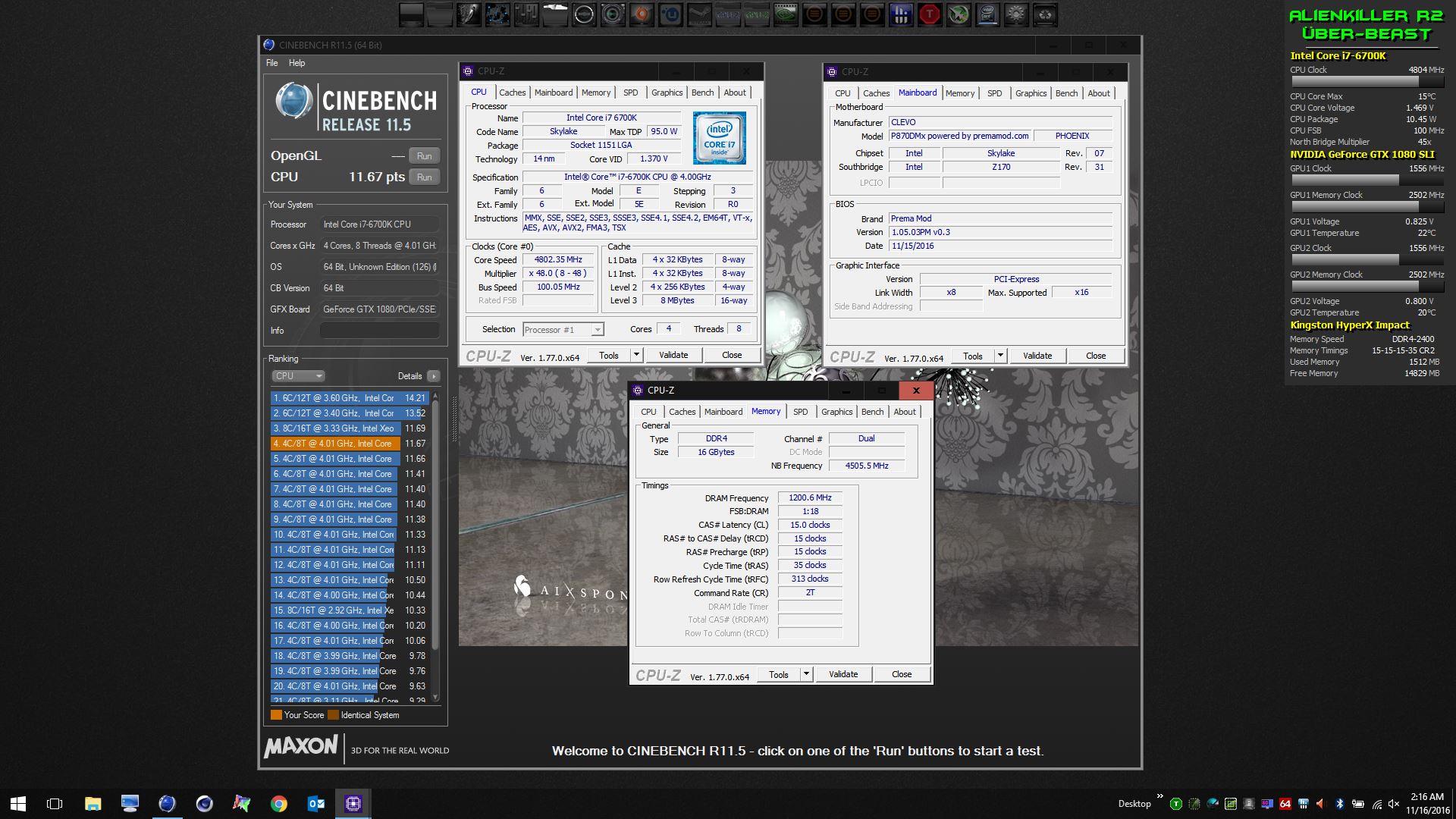Open Cinebench Help menu
The width and height of the screenshot is (1456, 819).
(x=297, y=63)
